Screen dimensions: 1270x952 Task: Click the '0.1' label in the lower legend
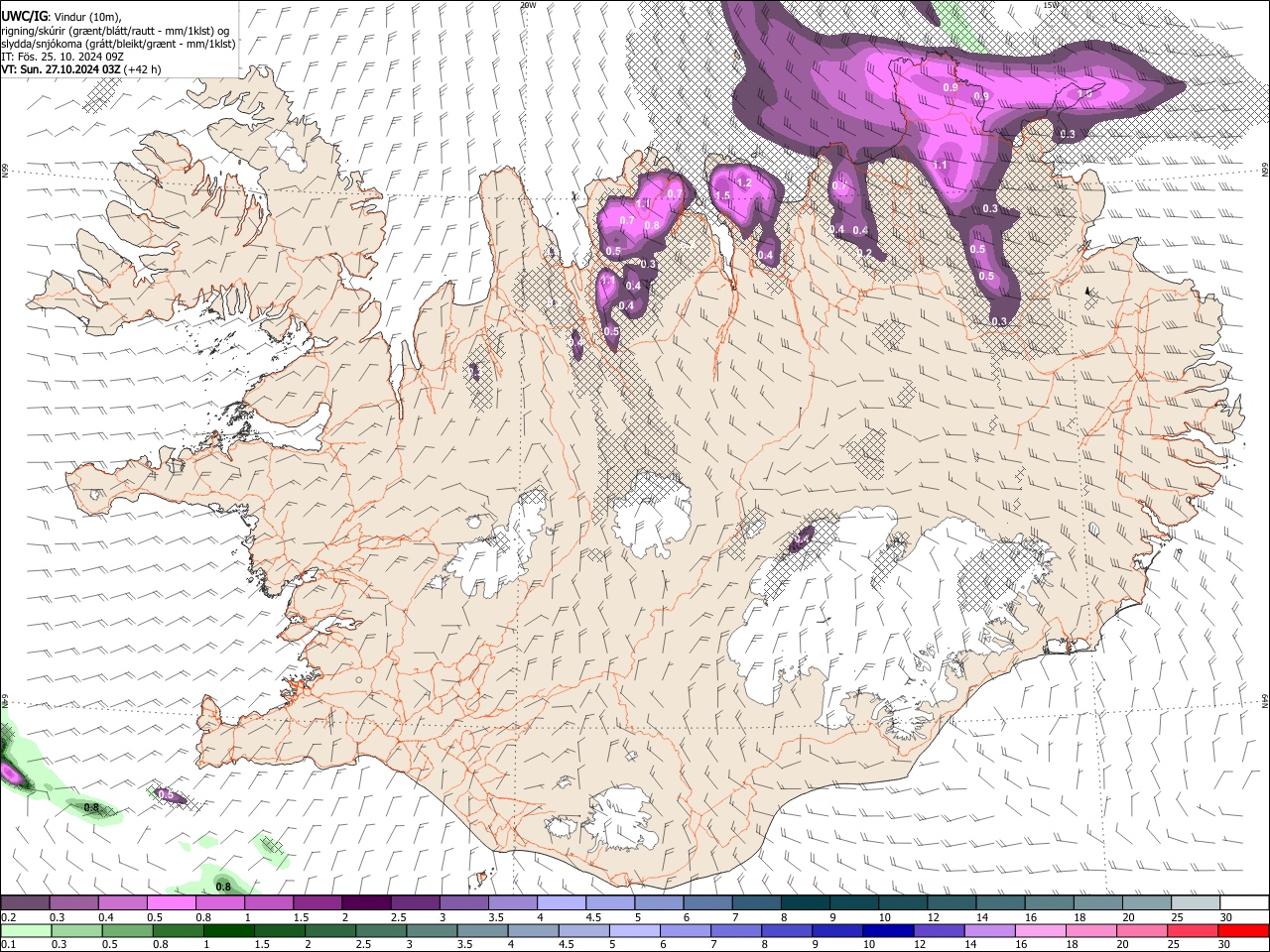(7, 945)
